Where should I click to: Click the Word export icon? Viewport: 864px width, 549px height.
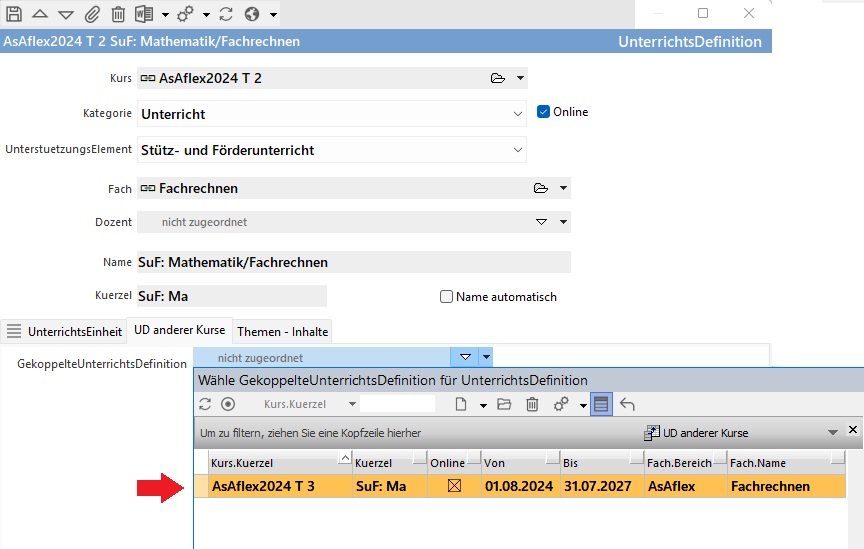[x=144, y=14]
